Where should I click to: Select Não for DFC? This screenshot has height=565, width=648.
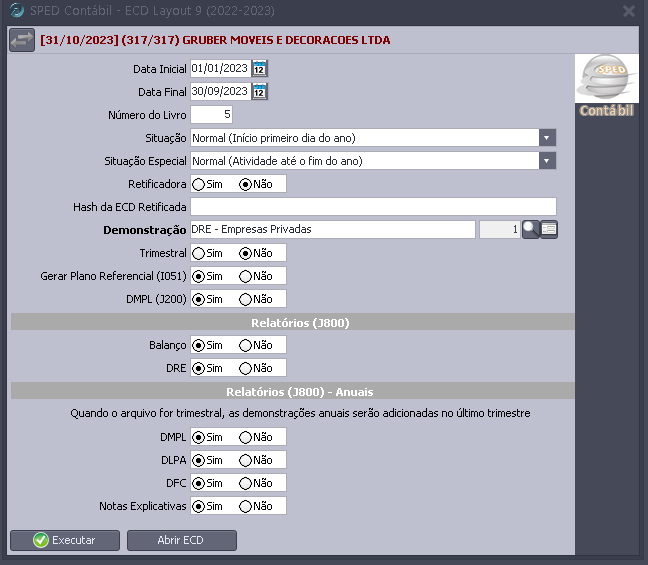point(255,483)
